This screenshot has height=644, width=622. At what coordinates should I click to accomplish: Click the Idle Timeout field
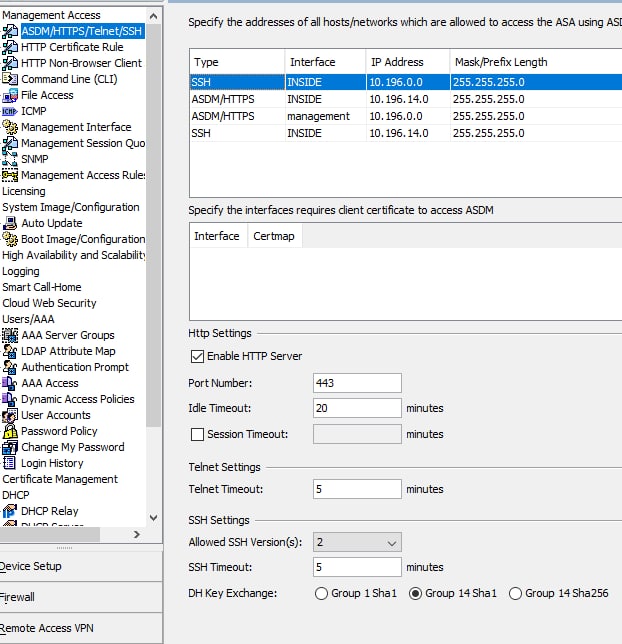point(357,408)
